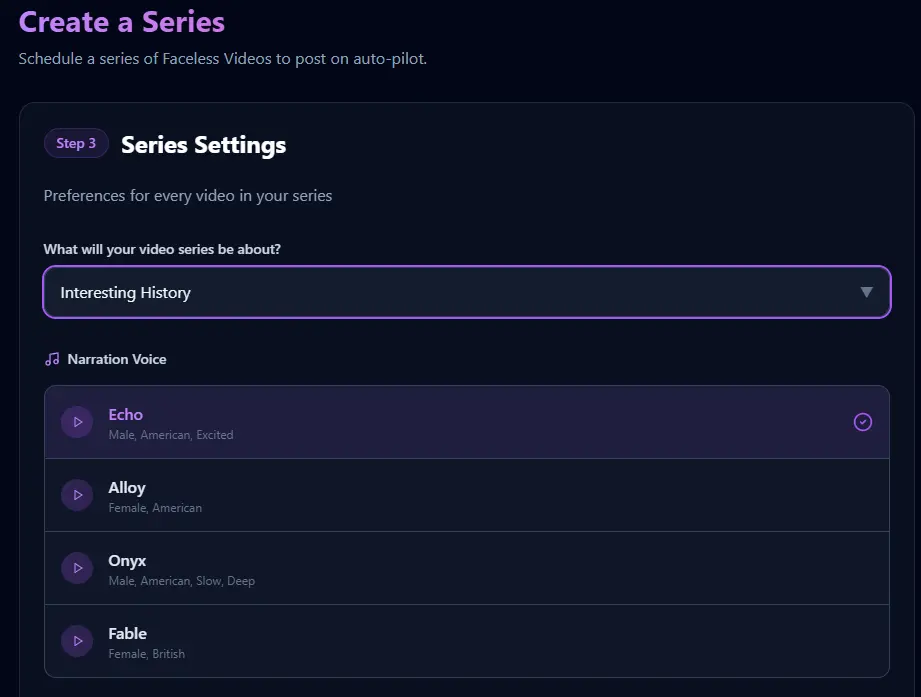
Task: Preview the Onyx narration voice
Action: [x=77, y=568]
